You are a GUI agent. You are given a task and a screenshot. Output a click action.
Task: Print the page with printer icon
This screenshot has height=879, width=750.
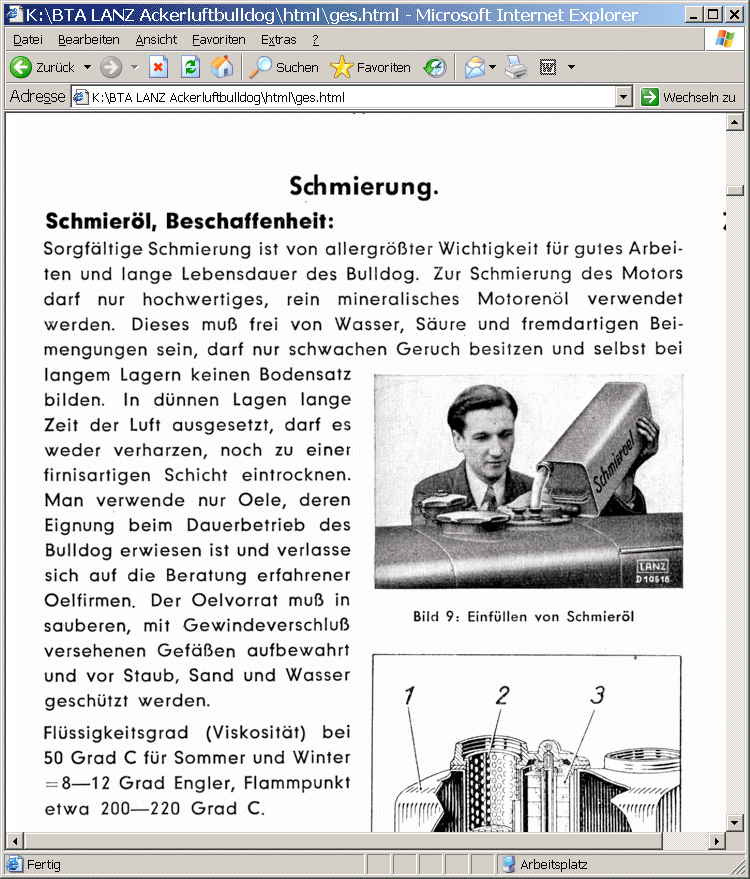(516, 67)
